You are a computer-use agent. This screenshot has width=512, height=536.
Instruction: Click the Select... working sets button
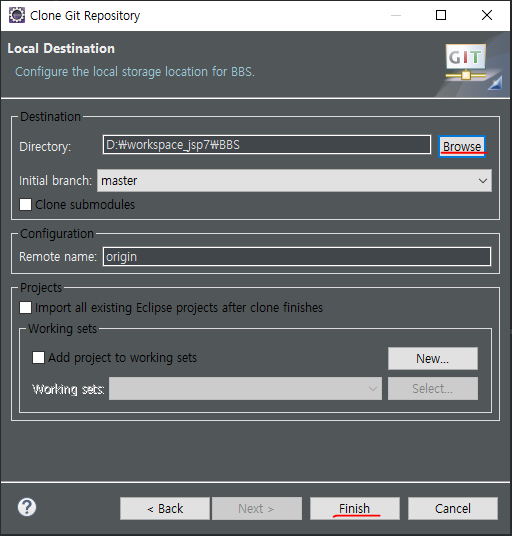tap(433, 389)
